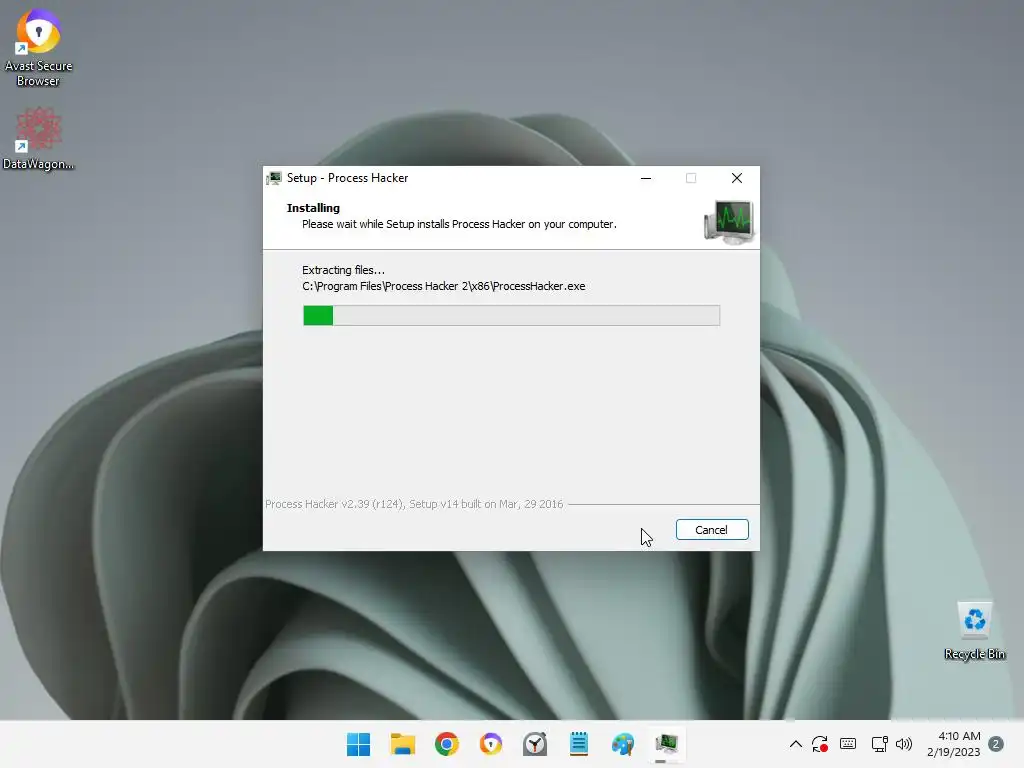Cancel the Process Hacker installation

coord(712,530)
